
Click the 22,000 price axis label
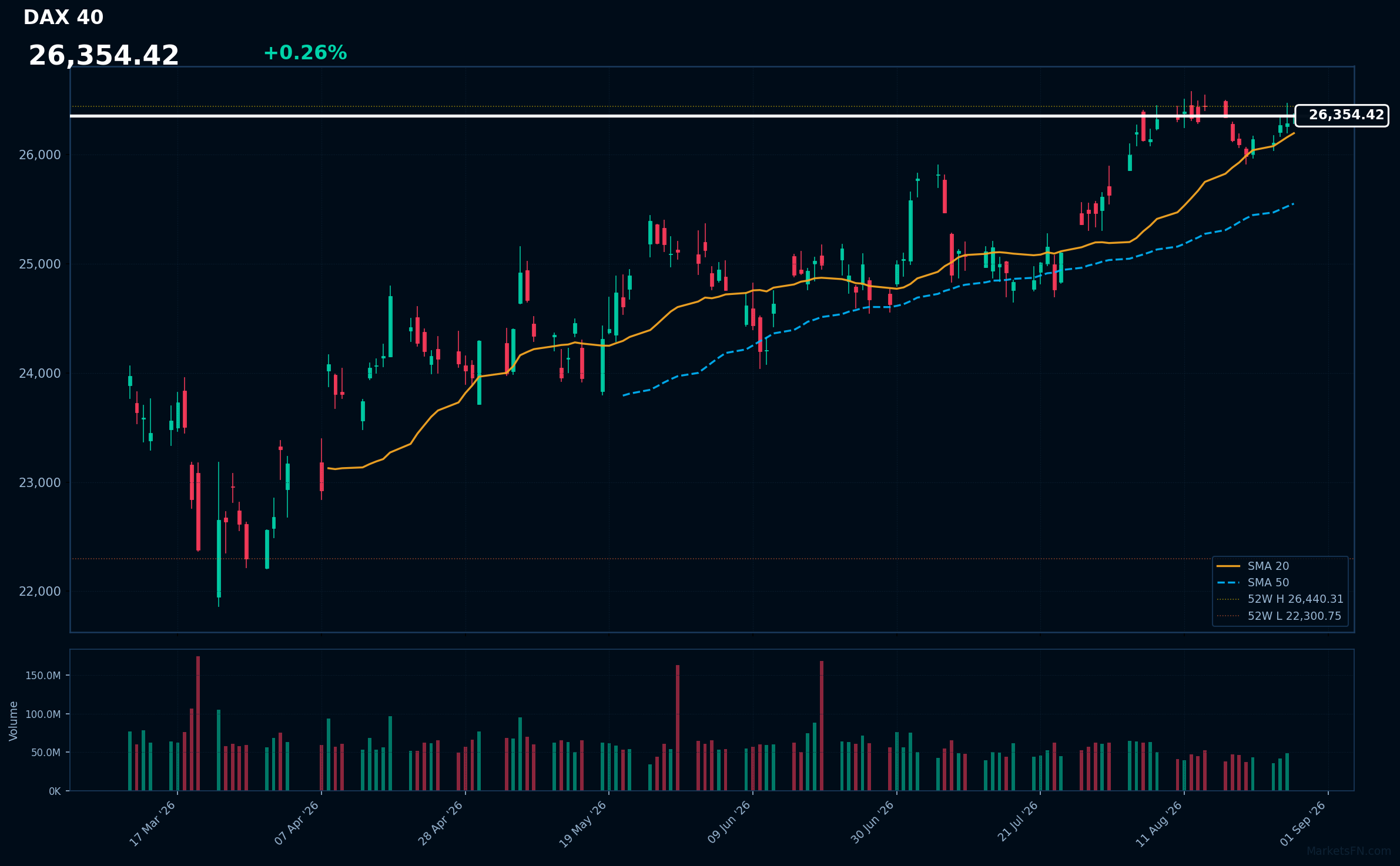coord(40,592)
